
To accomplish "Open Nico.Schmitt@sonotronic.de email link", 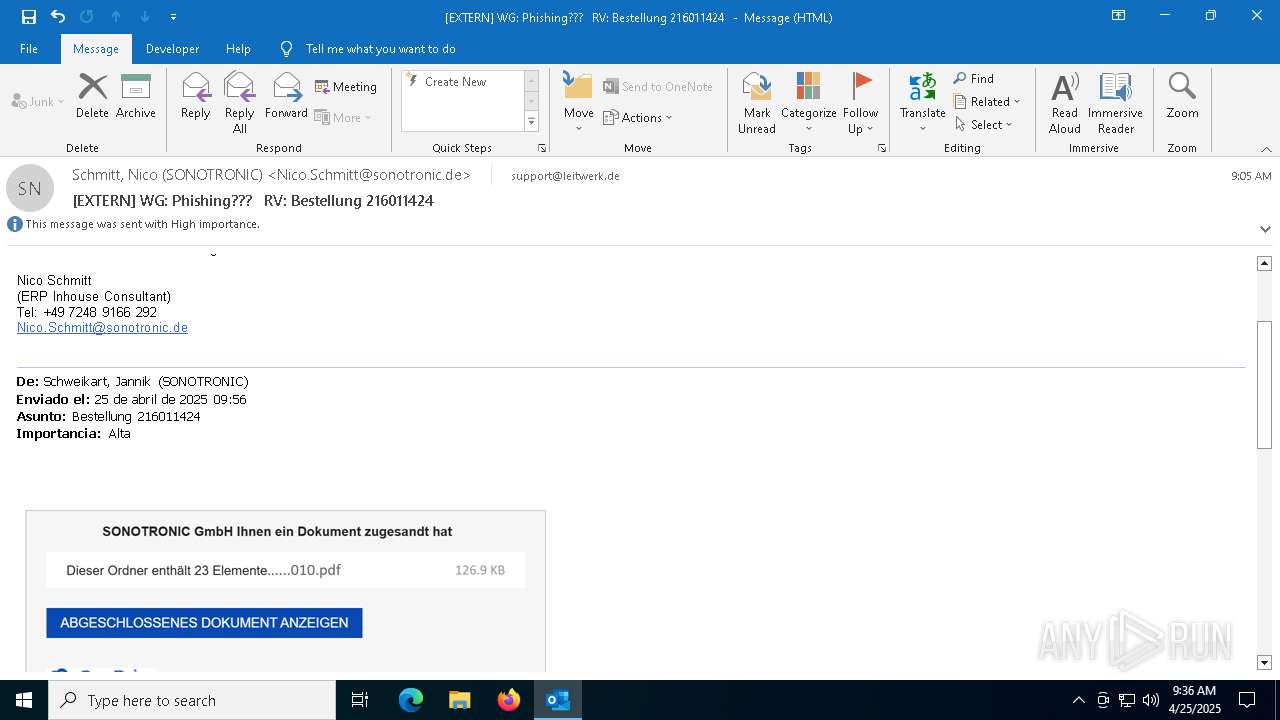I will click(x=102, y=328).
